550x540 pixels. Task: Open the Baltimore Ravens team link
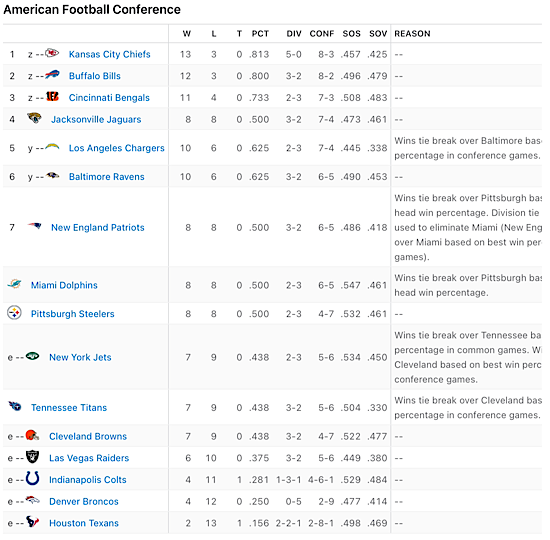pyautogui.click(x=107, y=177)
